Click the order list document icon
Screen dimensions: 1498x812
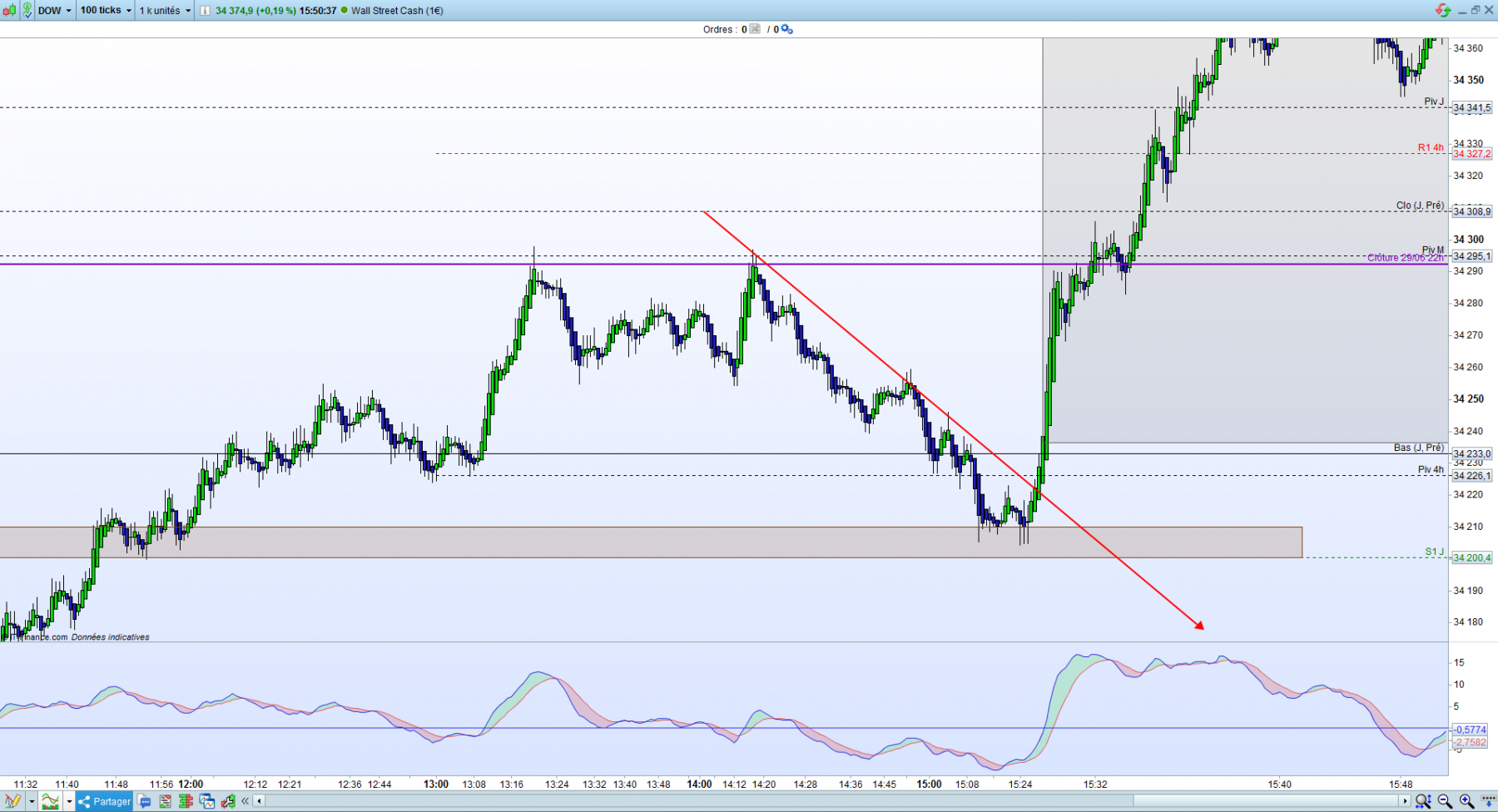tap(165, 801)
